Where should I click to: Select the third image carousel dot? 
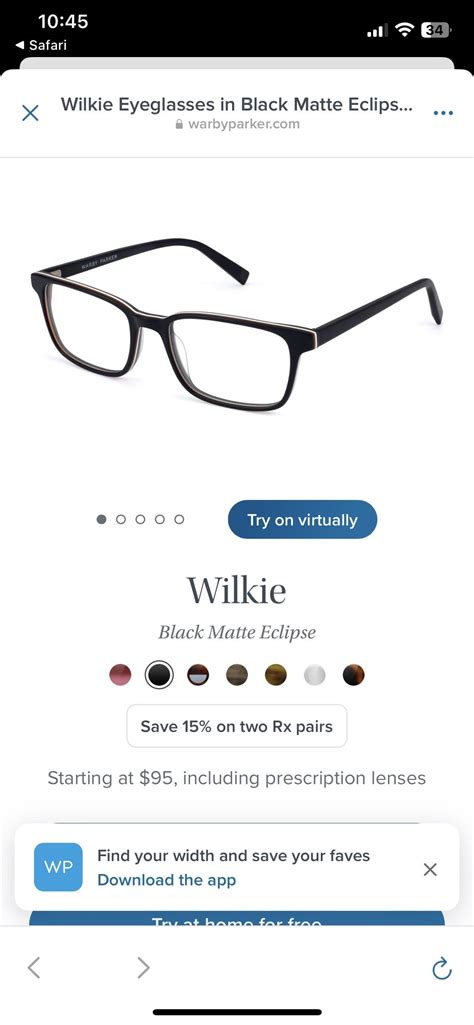pyautogui.click(x=140, y=519)
